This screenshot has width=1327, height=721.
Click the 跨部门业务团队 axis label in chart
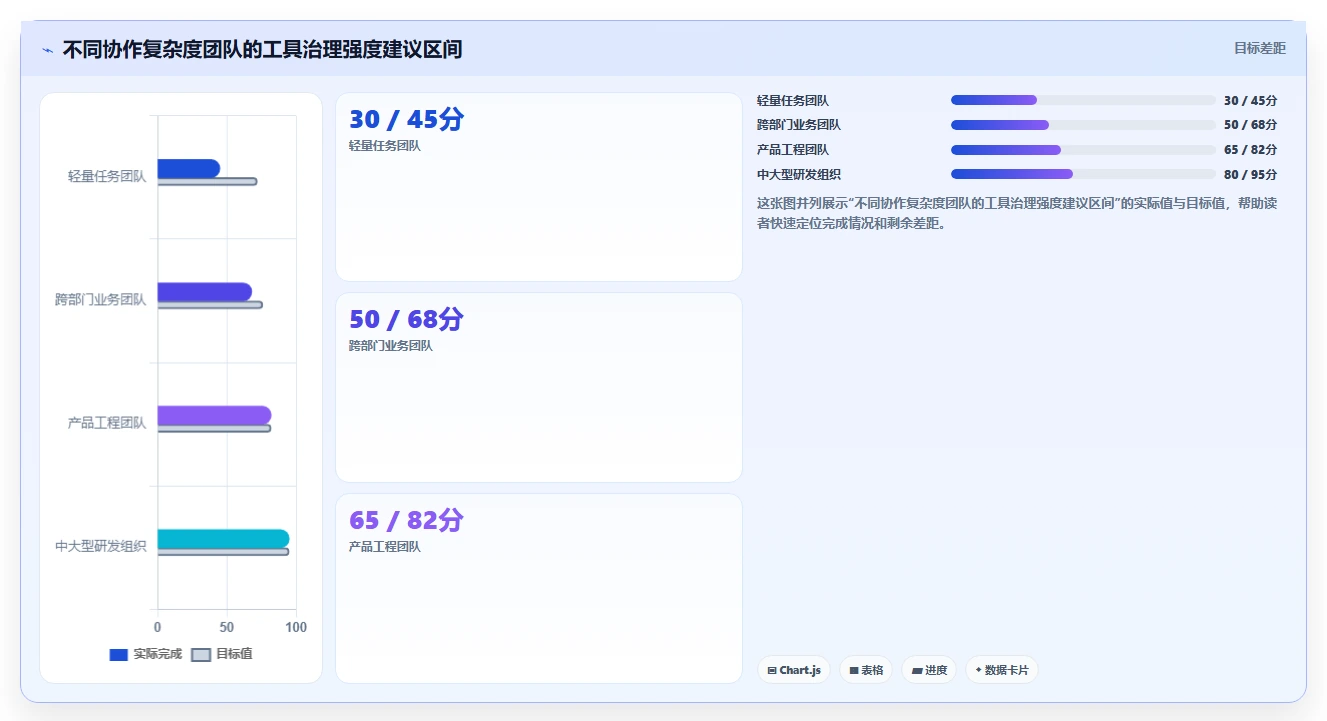point(100,299)
